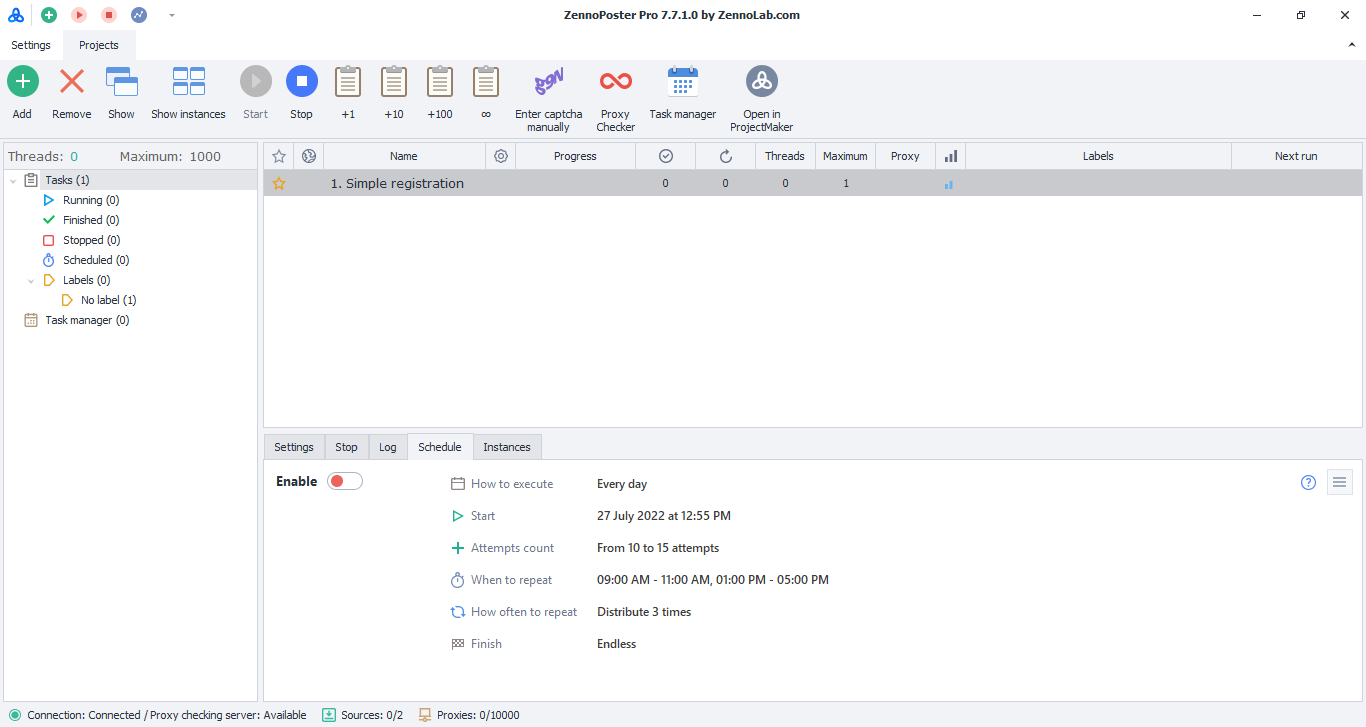Open the Task manager calendar icon

coord(682,82)
